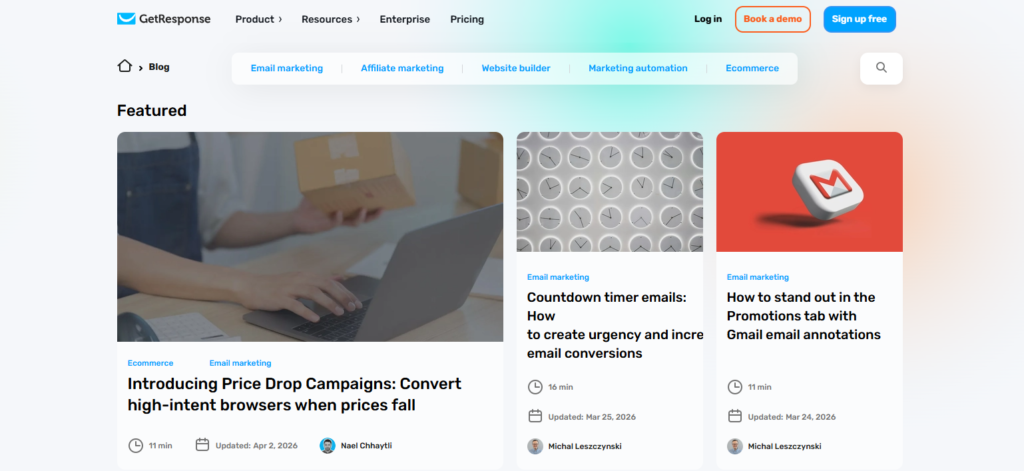Expand the Product menu
This screenshot has height=471, width=1024.
(x=259, y=19)
